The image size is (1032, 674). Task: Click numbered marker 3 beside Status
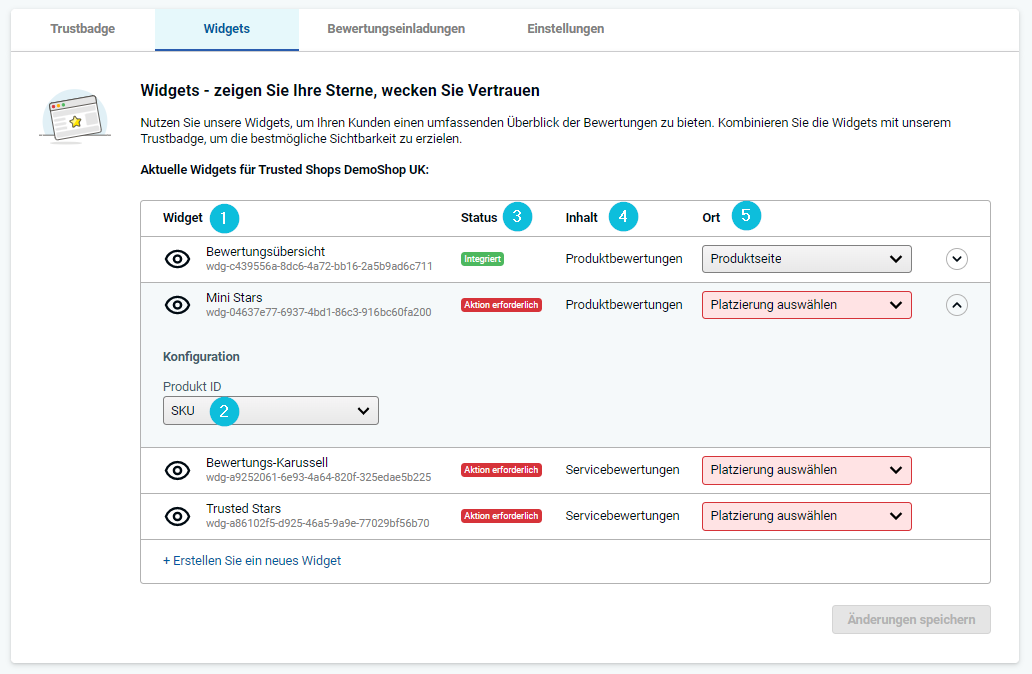517,216
